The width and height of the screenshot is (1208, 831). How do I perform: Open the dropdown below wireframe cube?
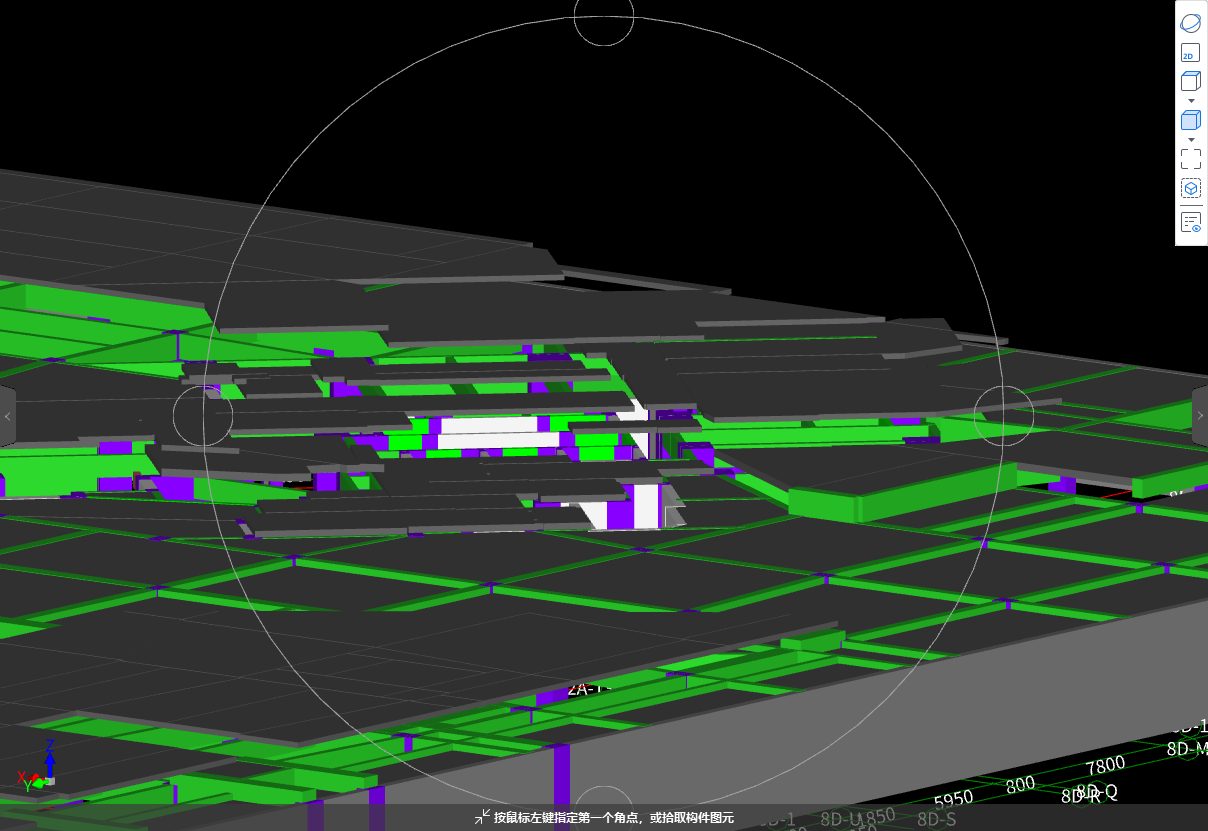(x=1190, y=100)
